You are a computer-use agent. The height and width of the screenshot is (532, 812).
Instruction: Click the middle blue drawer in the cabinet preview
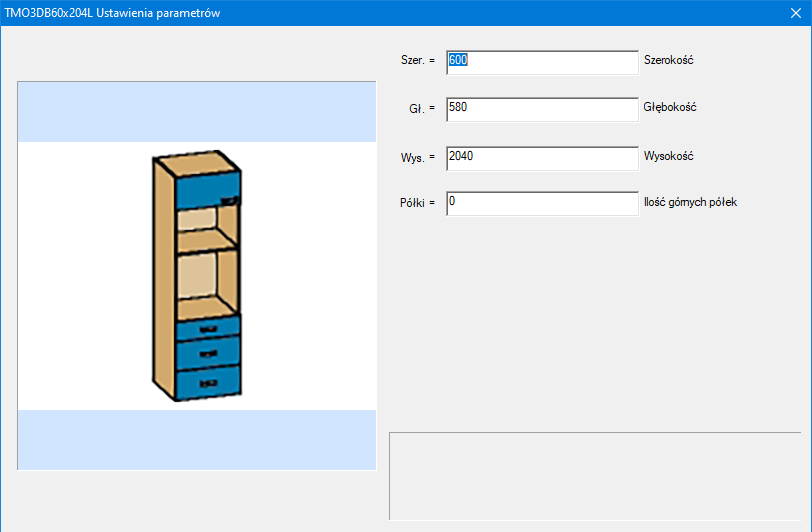click(x=208, y=353)
